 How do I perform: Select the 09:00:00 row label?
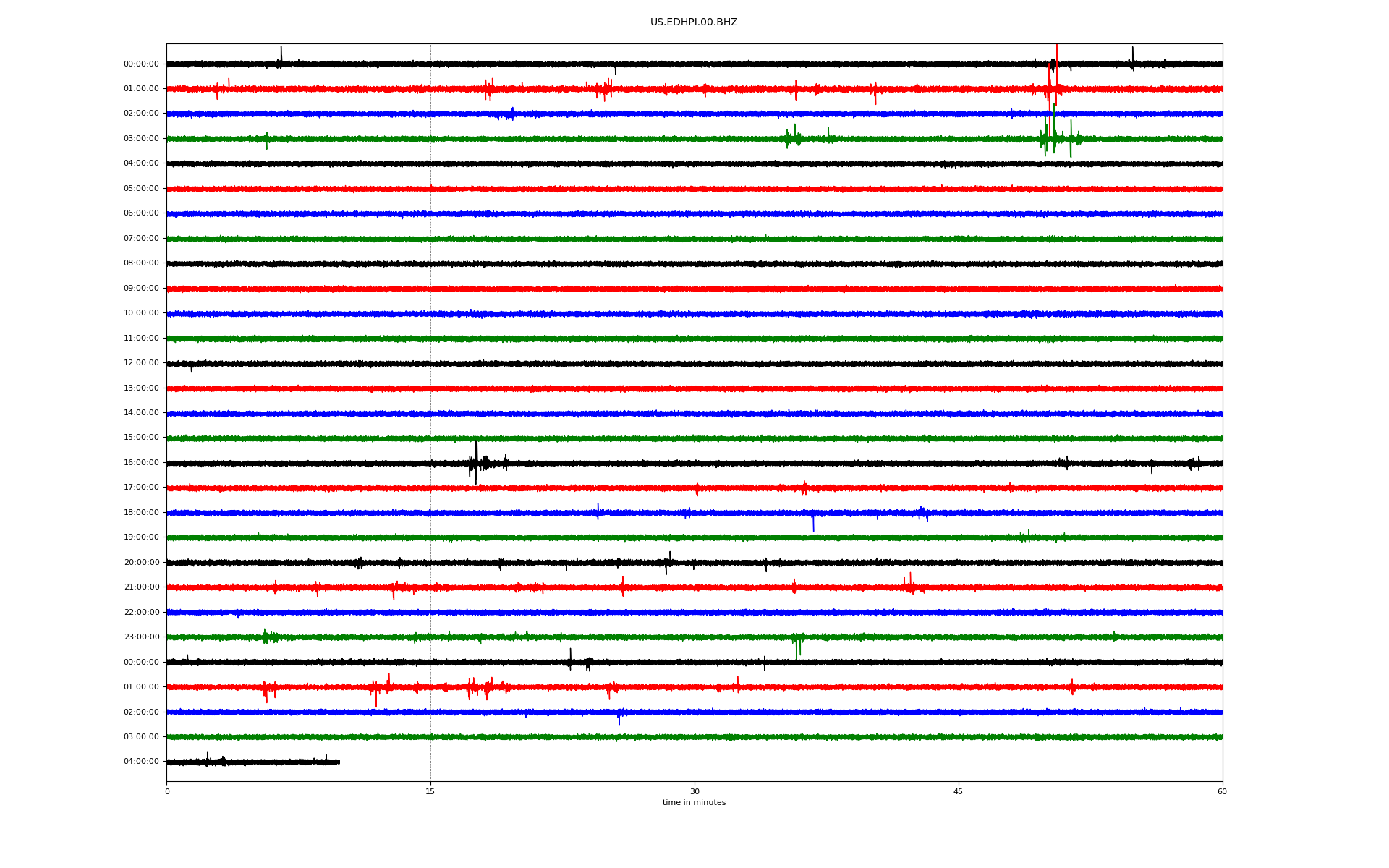coord(141,289)
